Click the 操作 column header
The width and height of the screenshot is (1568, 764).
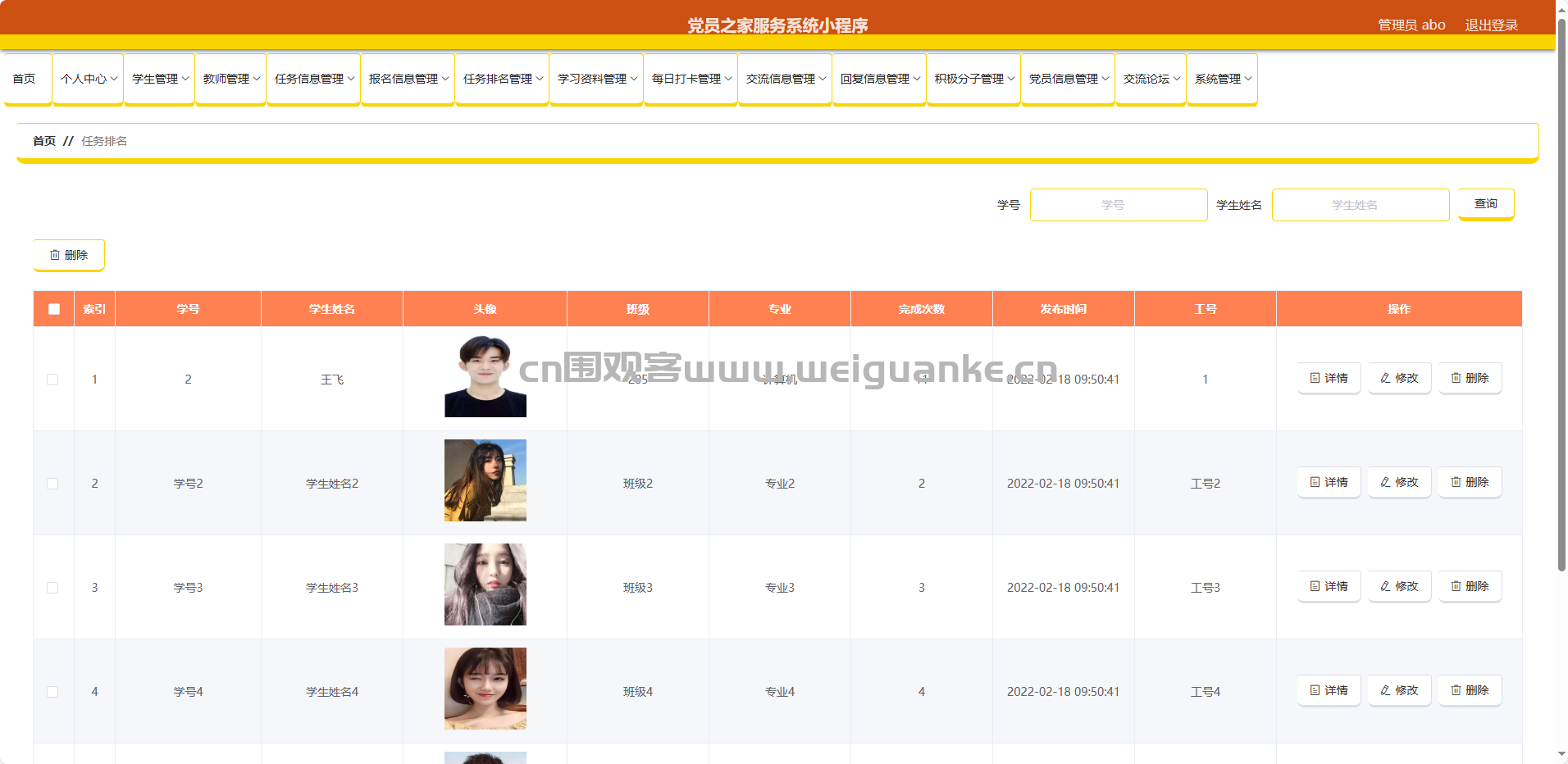coord(1399,309)
